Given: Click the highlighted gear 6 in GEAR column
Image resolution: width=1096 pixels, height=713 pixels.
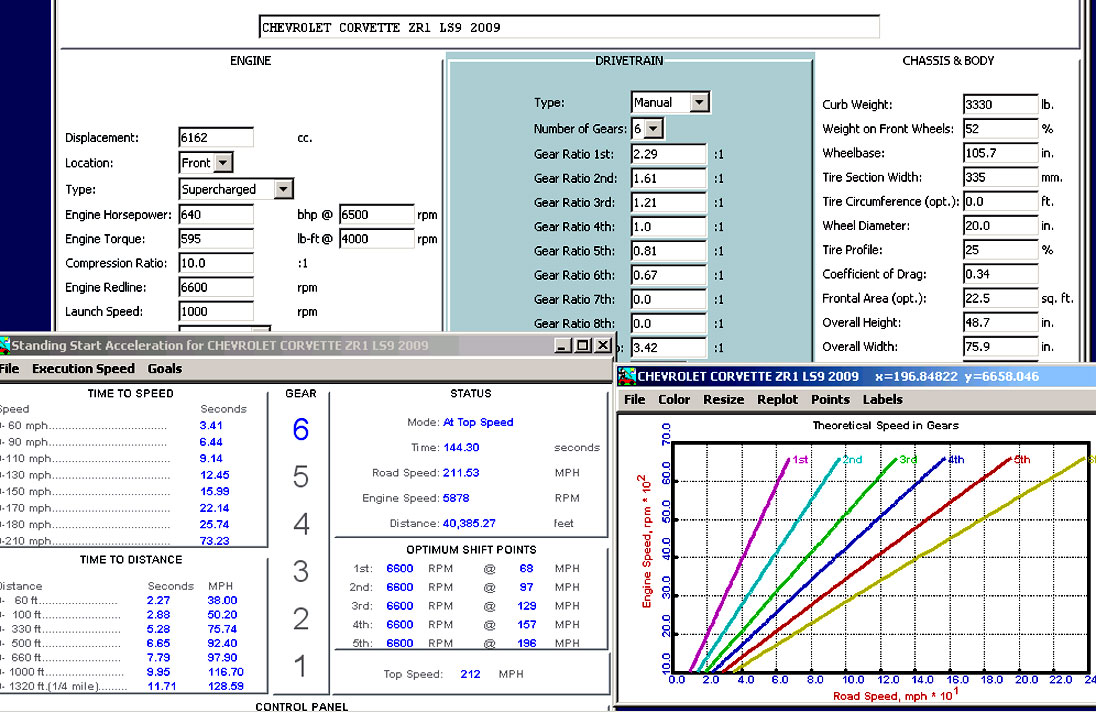Looking at the screenshot, I should click(x=301, y=429).
